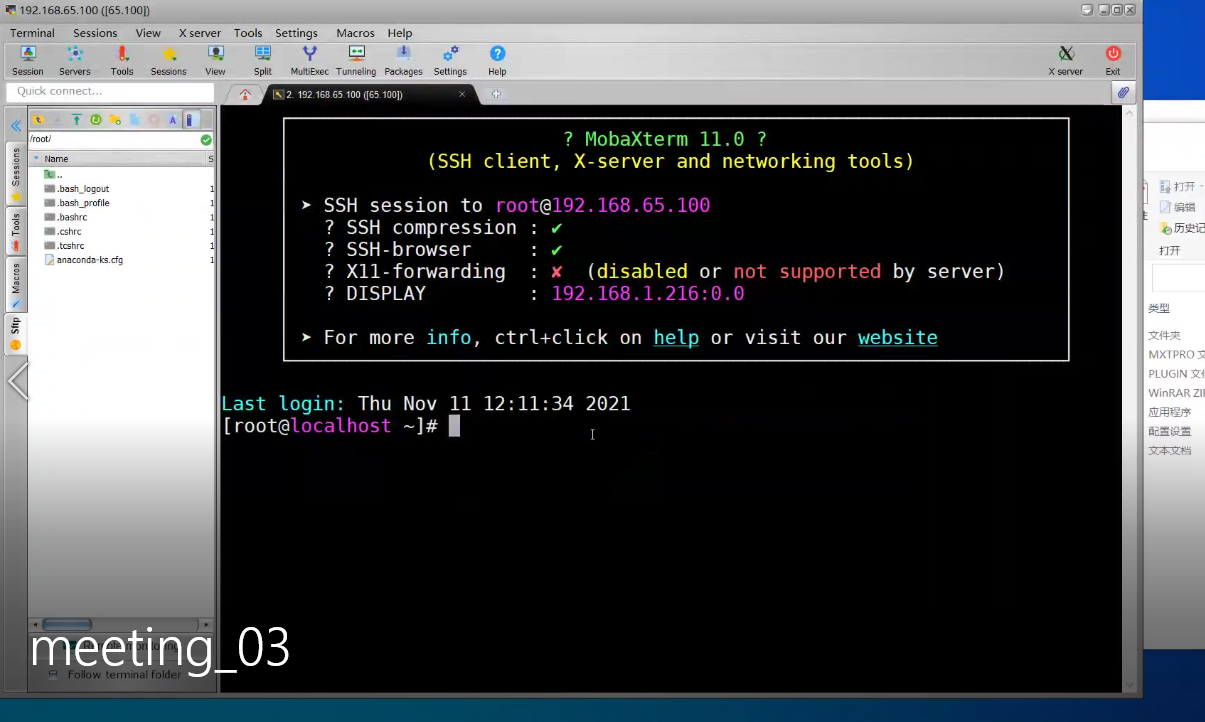Click the Packages toolbar icon
Image resolution: width=1205 pixels, height=722 pixels.
pyautogui.click(x=403, y=60)
